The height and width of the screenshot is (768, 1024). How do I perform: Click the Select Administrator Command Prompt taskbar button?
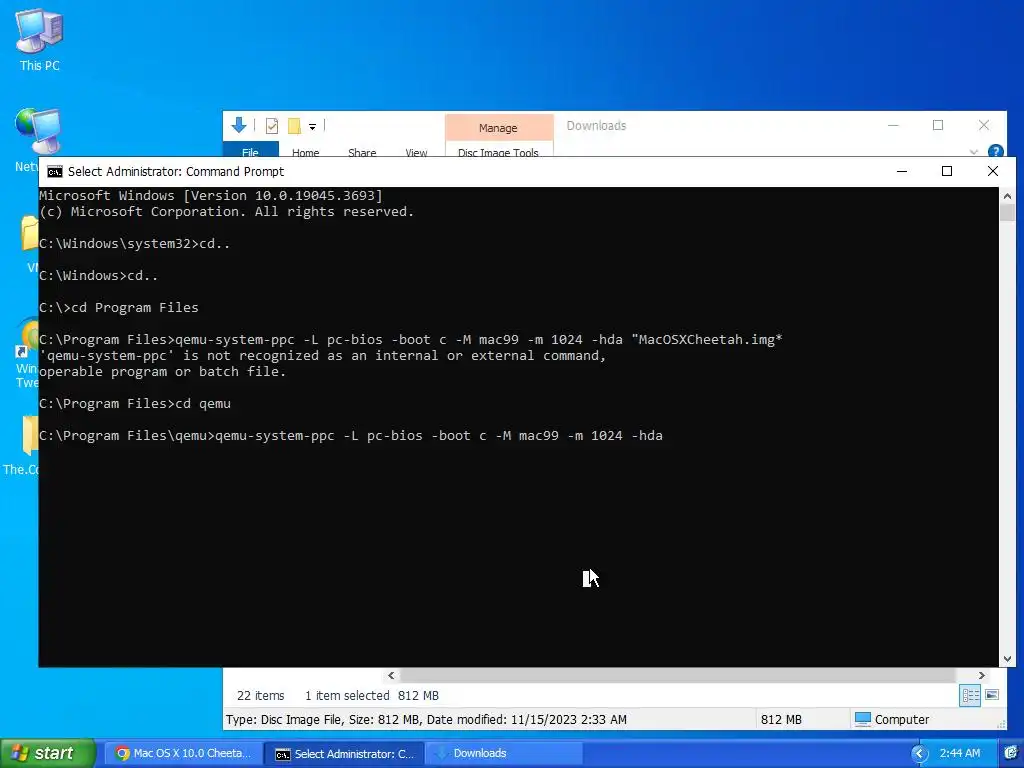point(345,754)
